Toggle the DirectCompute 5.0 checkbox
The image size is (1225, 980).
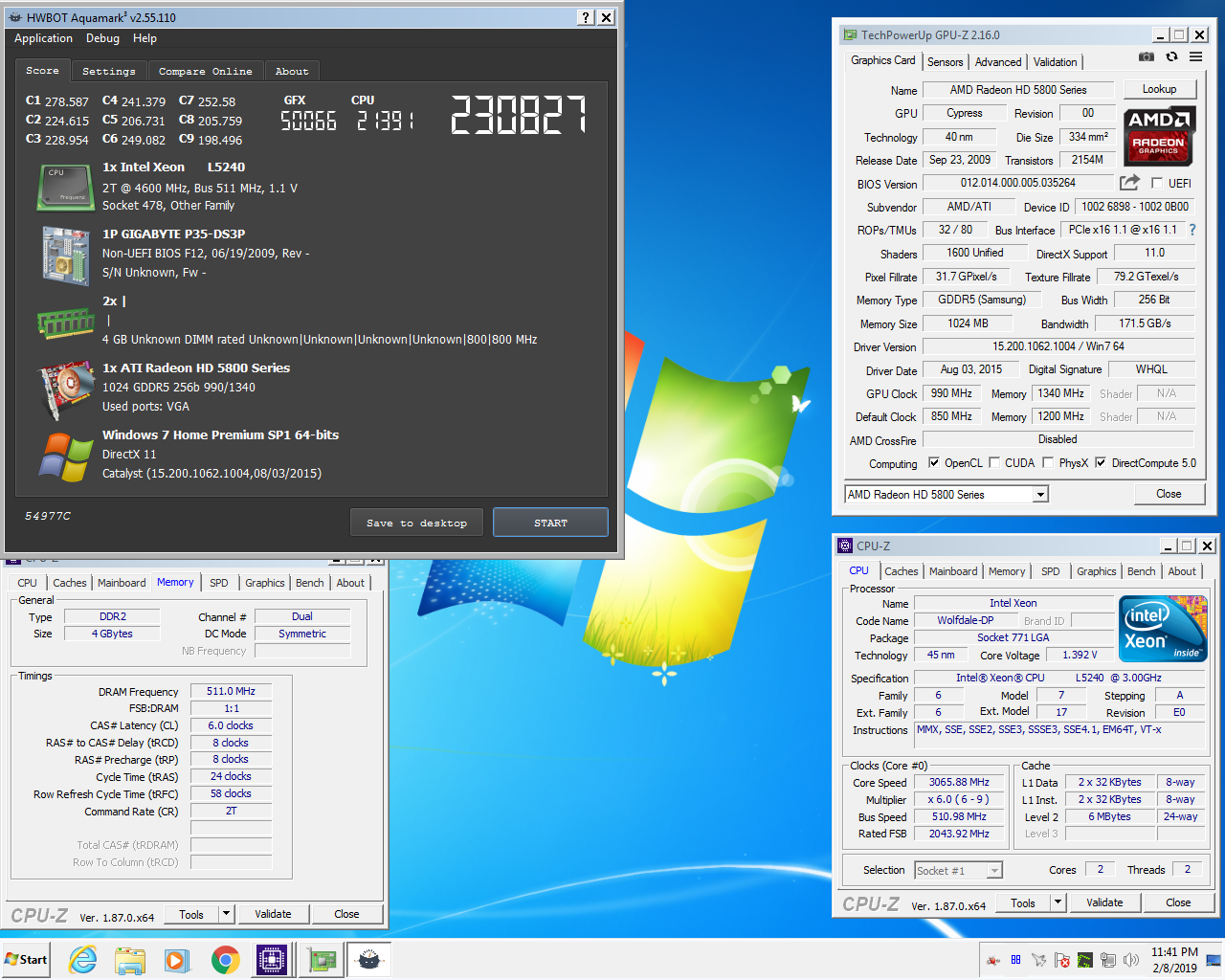click(1101, 462)
